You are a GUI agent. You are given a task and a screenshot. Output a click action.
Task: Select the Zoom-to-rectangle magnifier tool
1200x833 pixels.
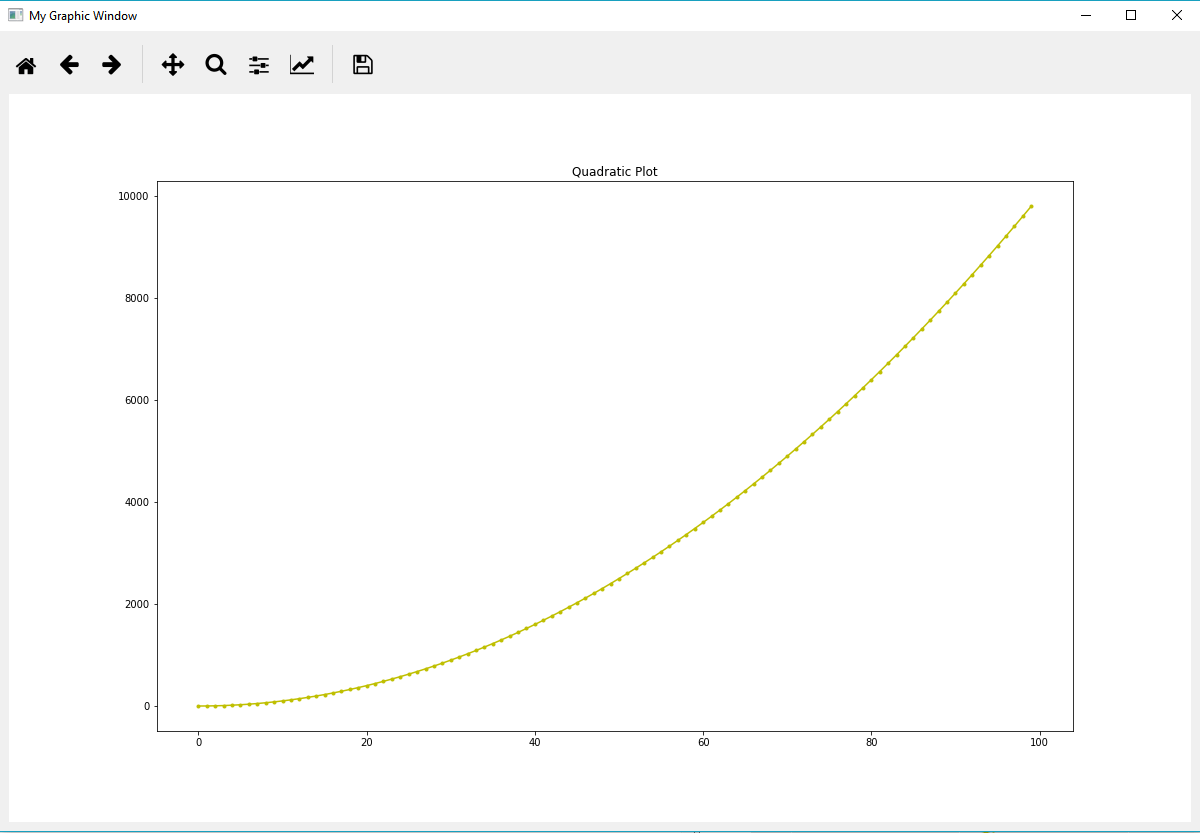(215, 64)
